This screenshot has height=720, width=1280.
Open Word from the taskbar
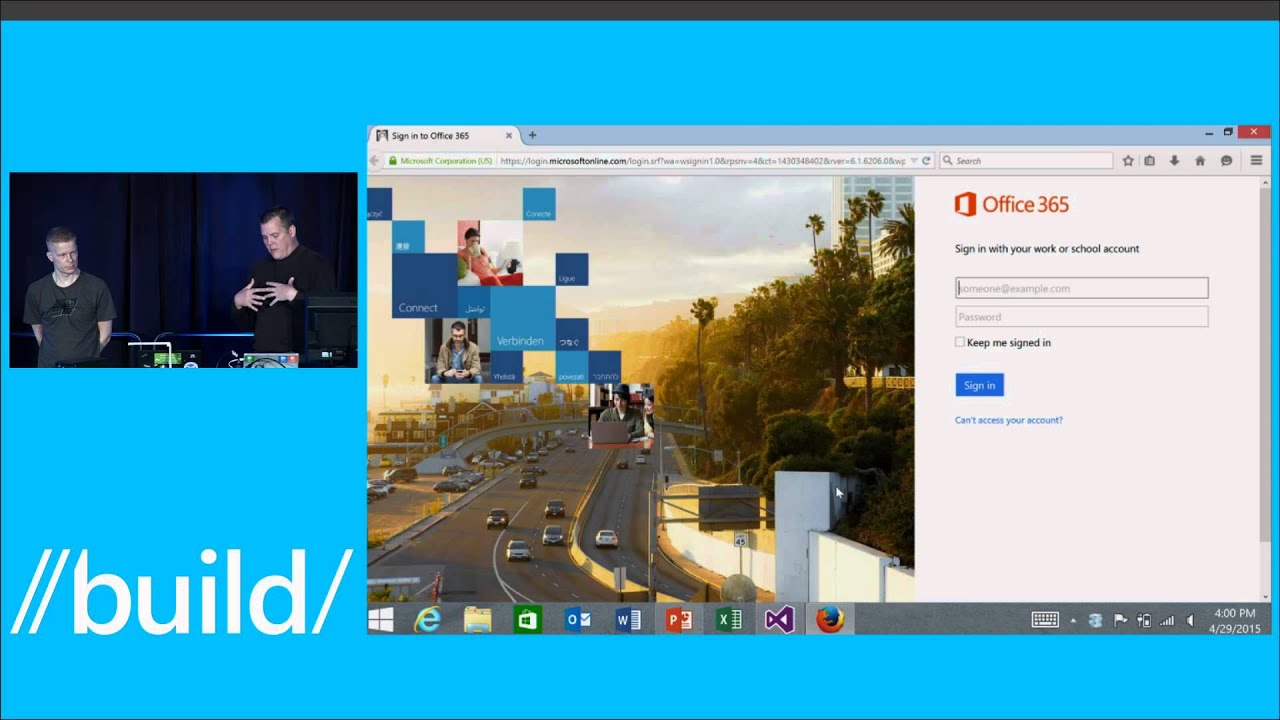[x=628, y=620]
